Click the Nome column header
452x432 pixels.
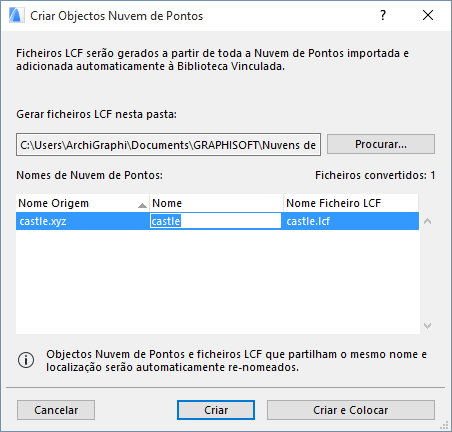216,203
